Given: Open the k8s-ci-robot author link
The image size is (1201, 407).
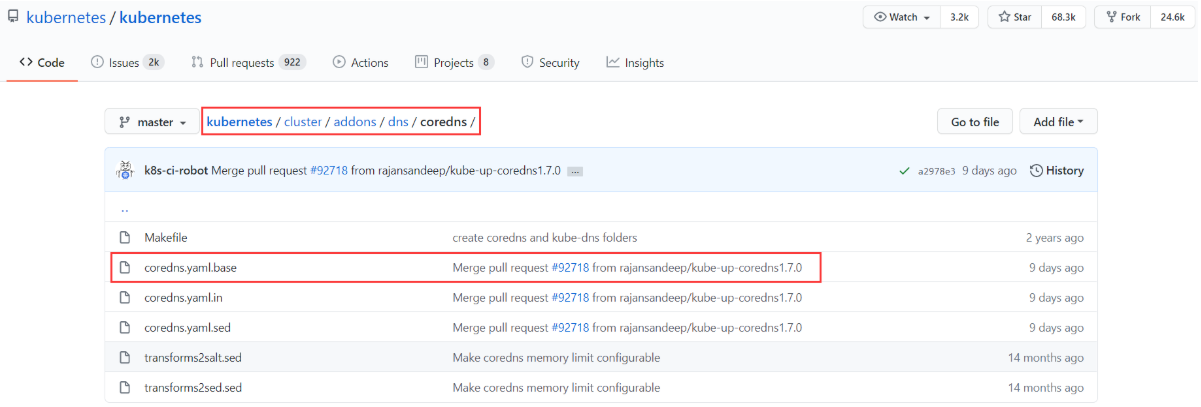Looking at the screenshot, I should [x=176, y=171].
